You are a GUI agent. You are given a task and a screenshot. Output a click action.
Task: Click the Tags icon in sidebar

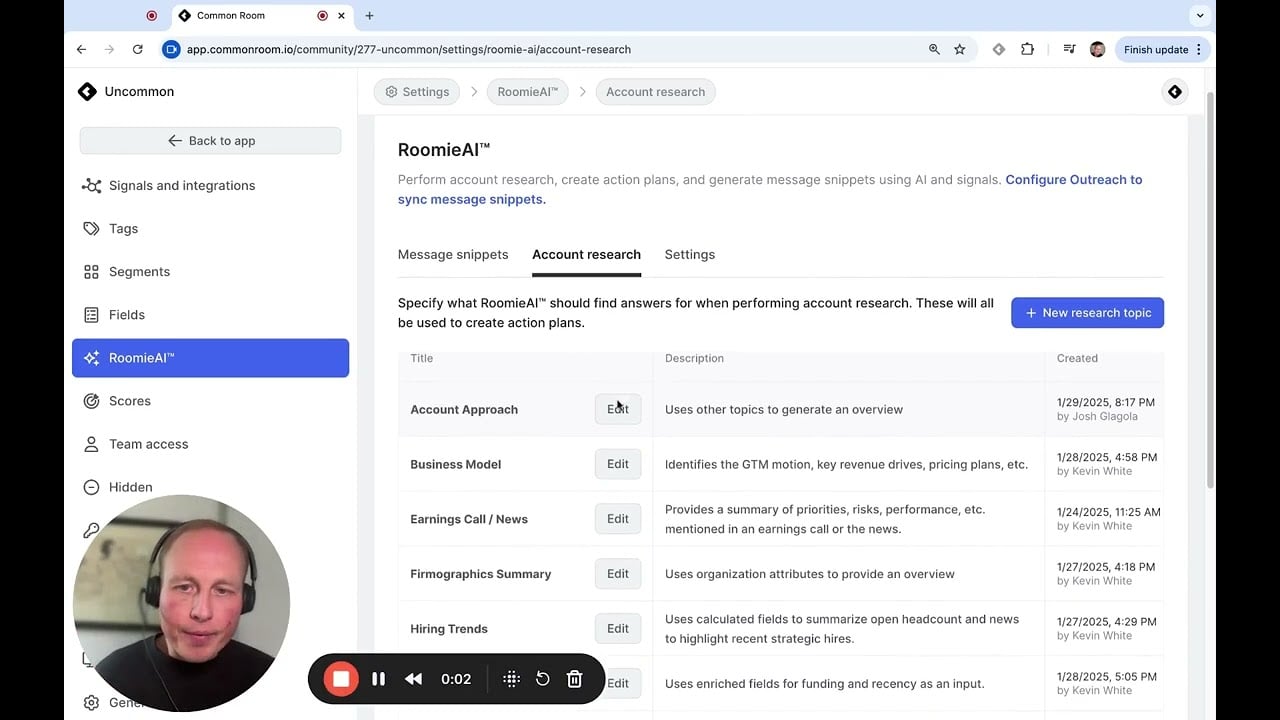click(91, 229)
